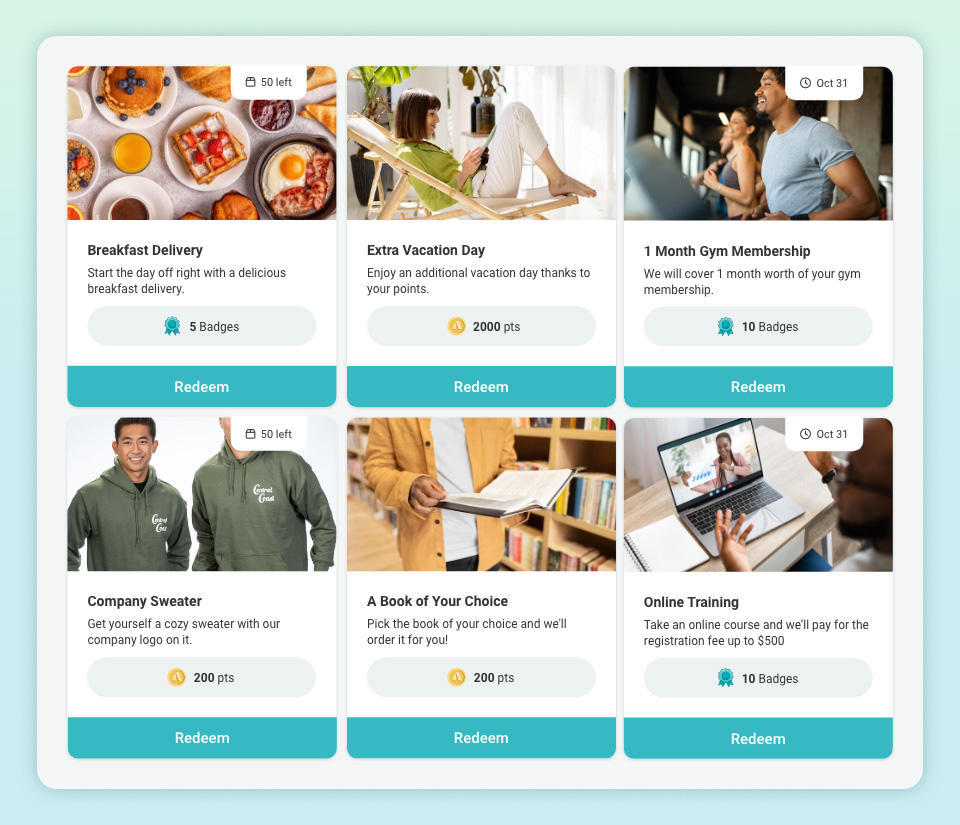Redeem the 1 Month Gym Membership reward
Image resolution: width=960 pixels, height=825 pixels.
click(x=758, y=387)
